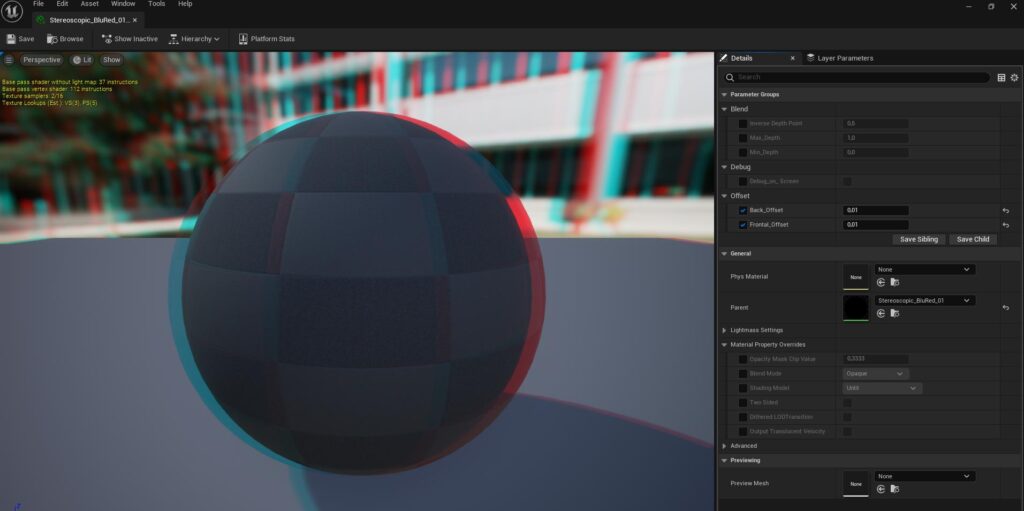Image resolution: width=1024 pixels, height=511 pixels.
Task: Click the Save Child button
Action: 972,239
